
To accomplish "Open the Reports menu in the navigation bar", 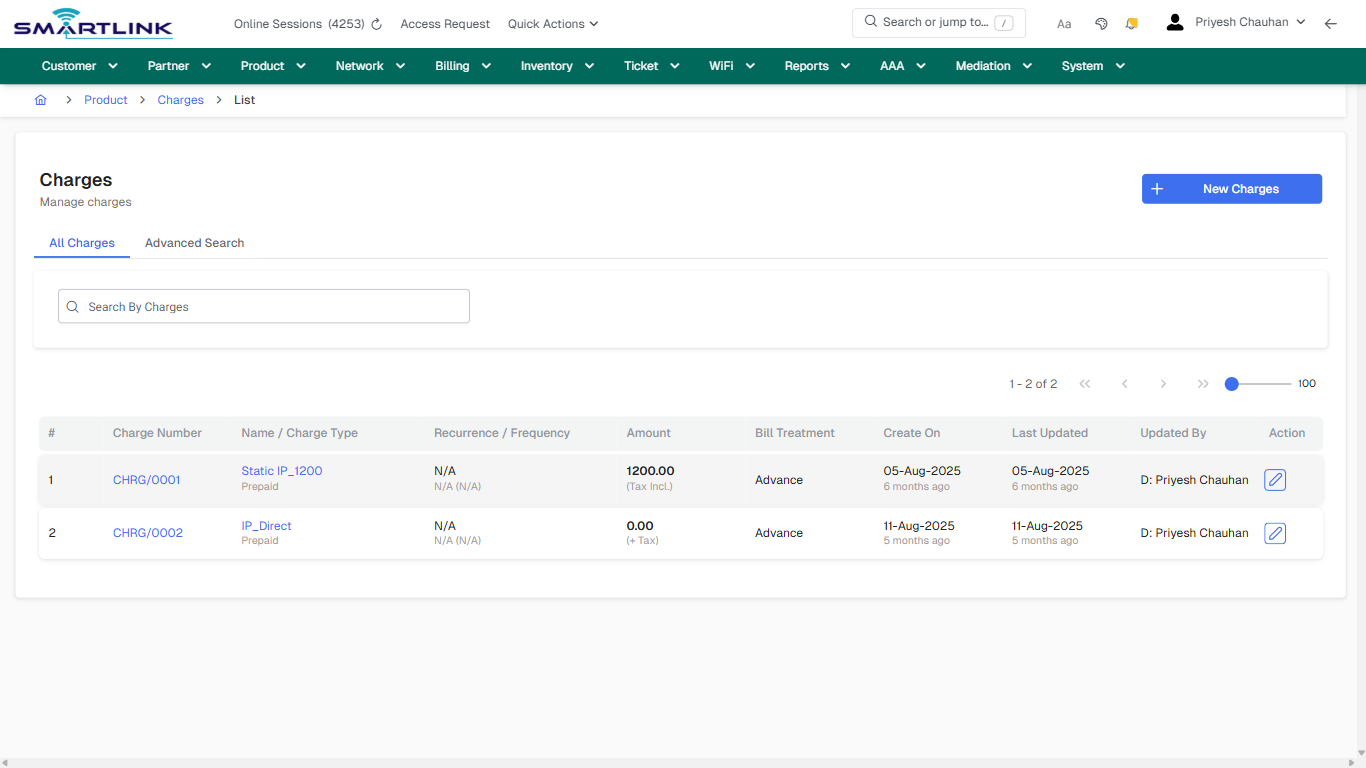I will 815,65.
